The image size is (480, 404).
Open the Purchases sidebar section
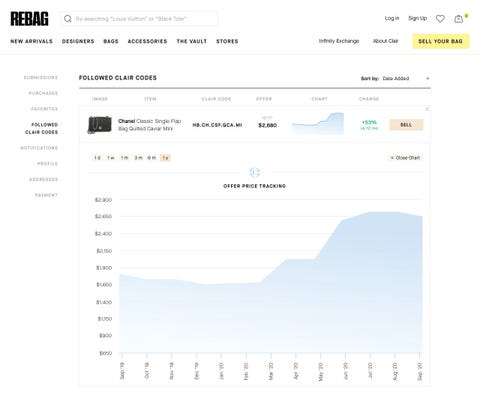point(43,93)
